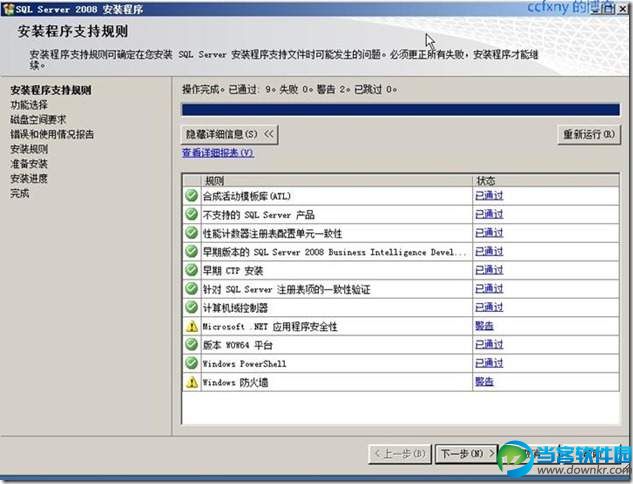Screen dimensions: 633x484
Task: Click the rule text Windows 防火墙
Action: point(235,382)
